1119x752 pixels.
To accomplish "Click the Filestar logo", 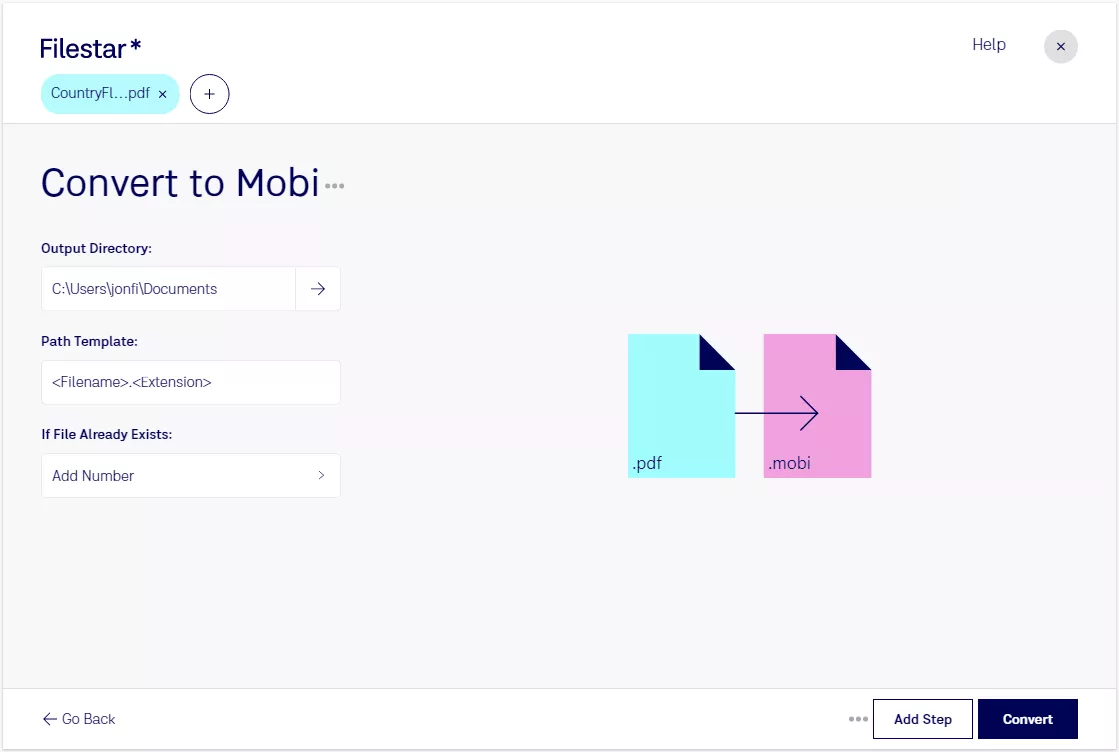I will [91, 49].
